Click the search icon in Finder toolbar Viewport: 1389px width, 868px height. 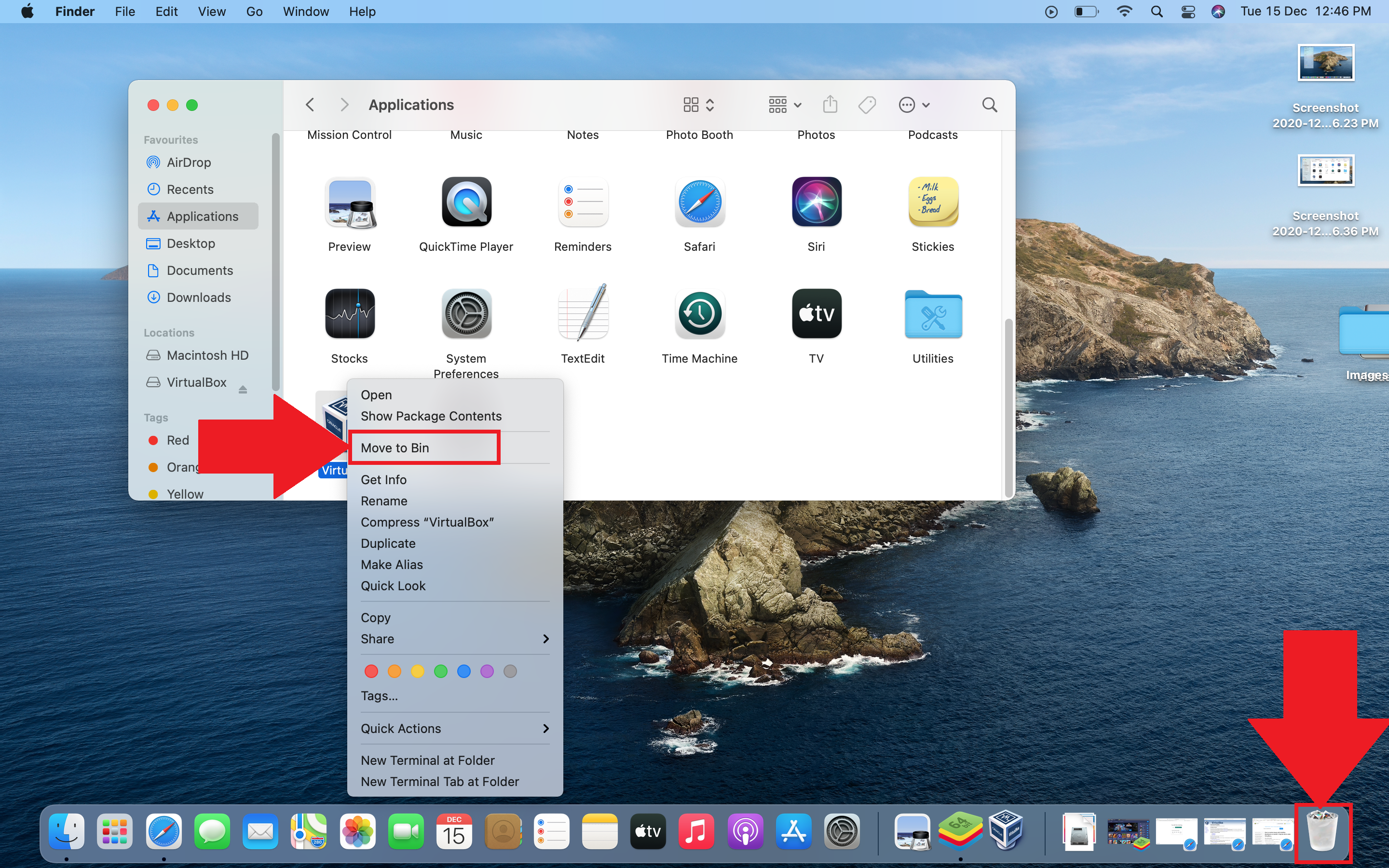988,104
